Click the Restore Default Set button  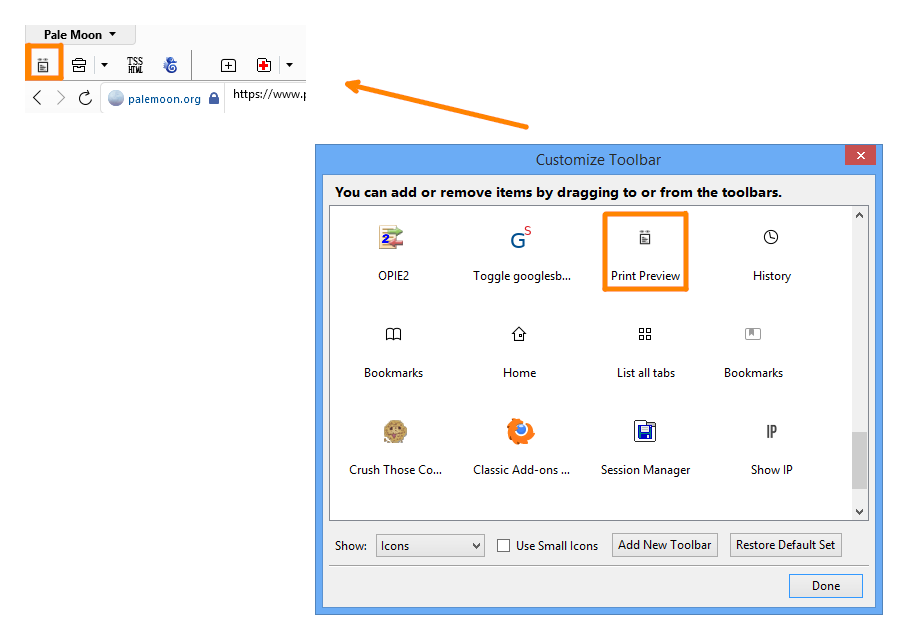(x=786, y=545)
